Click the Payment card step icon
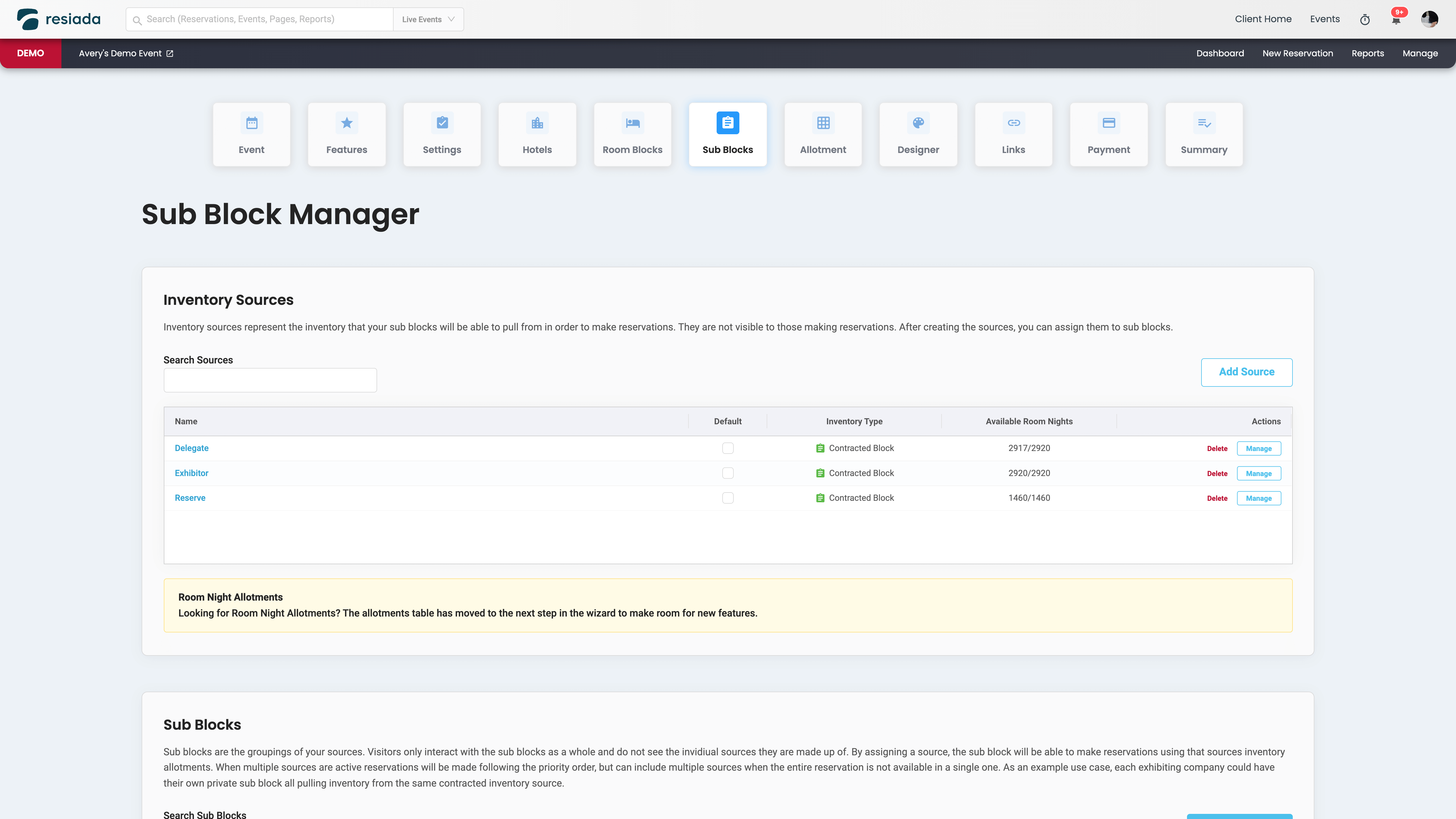Image resolution: width=1456 pixels, height=819 pixels. point(1108,123)
